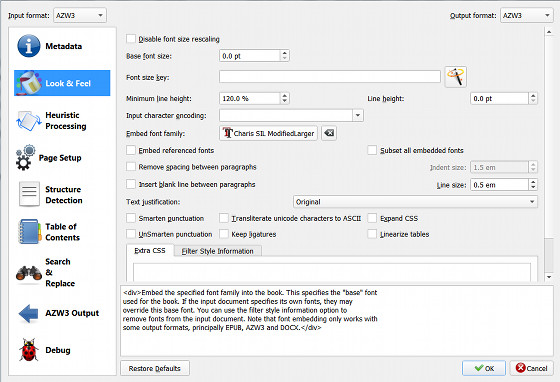This screenshot has height=382, width=560.
Task: Clear the embedded font family selection
Action: 329,133
